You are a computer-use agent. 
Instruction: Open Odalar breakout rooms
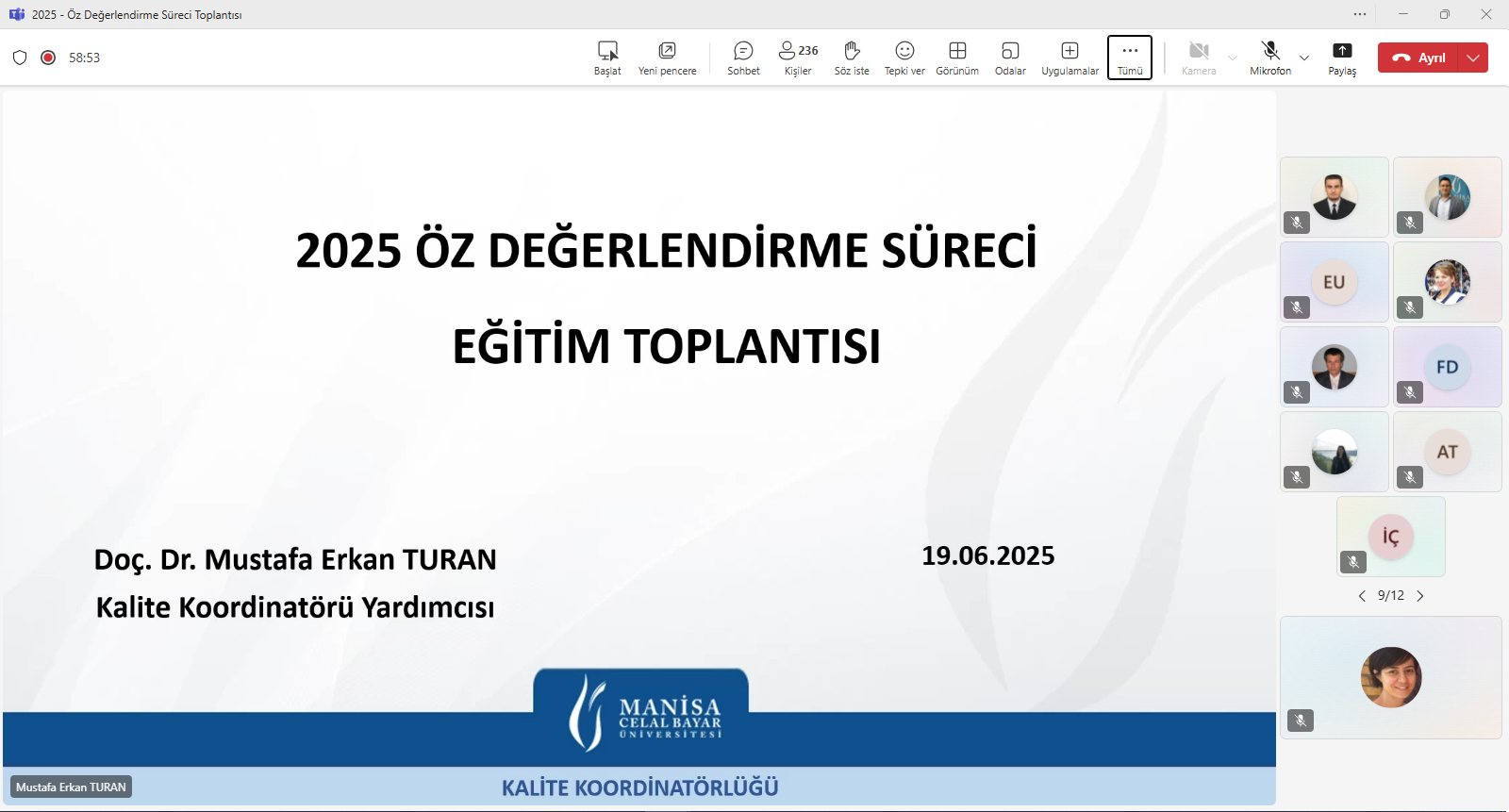click(1010, 58)
